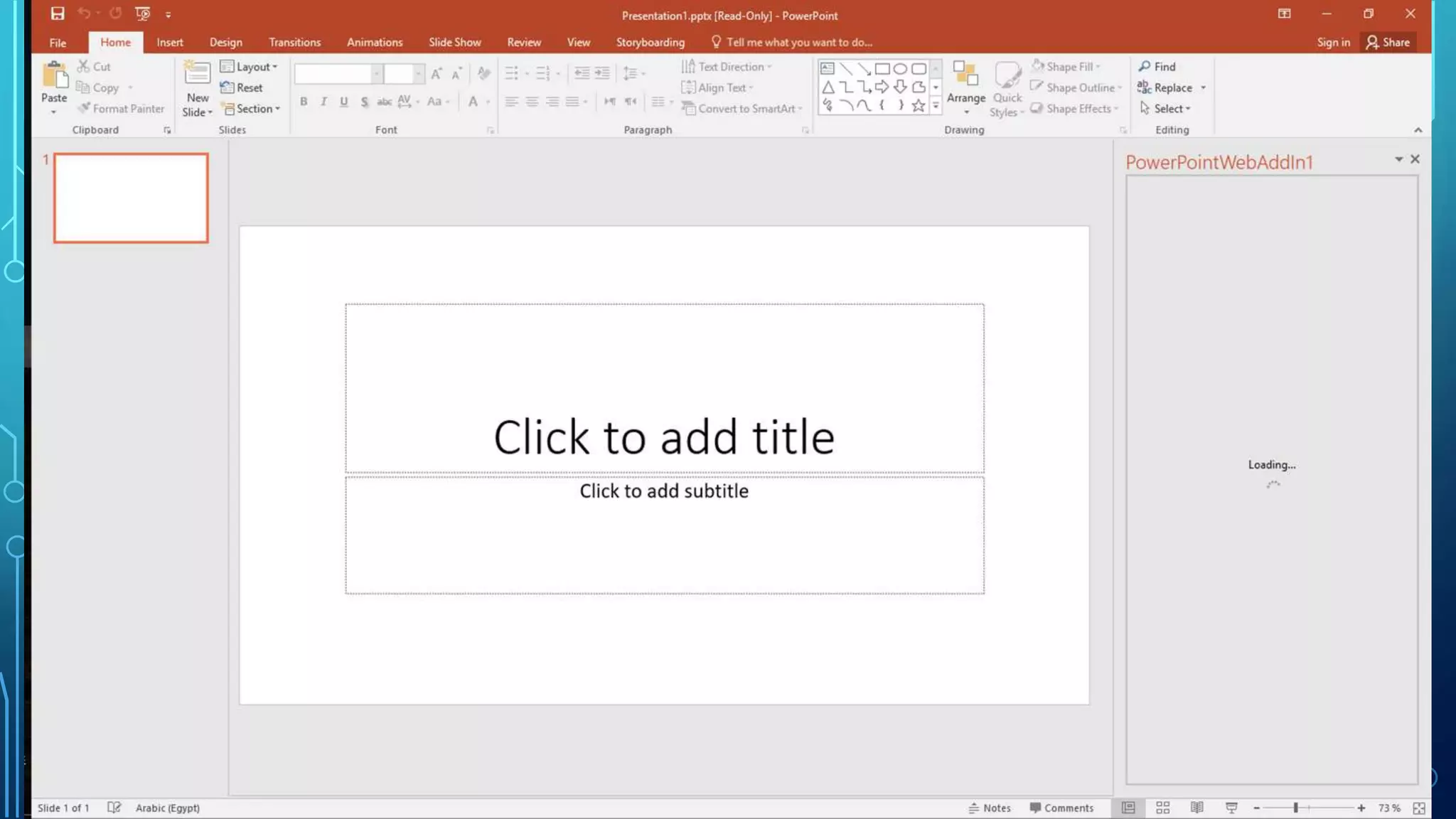Toggle the Notes pane
The image size is (1456, 819).
[x=989, y=808]
